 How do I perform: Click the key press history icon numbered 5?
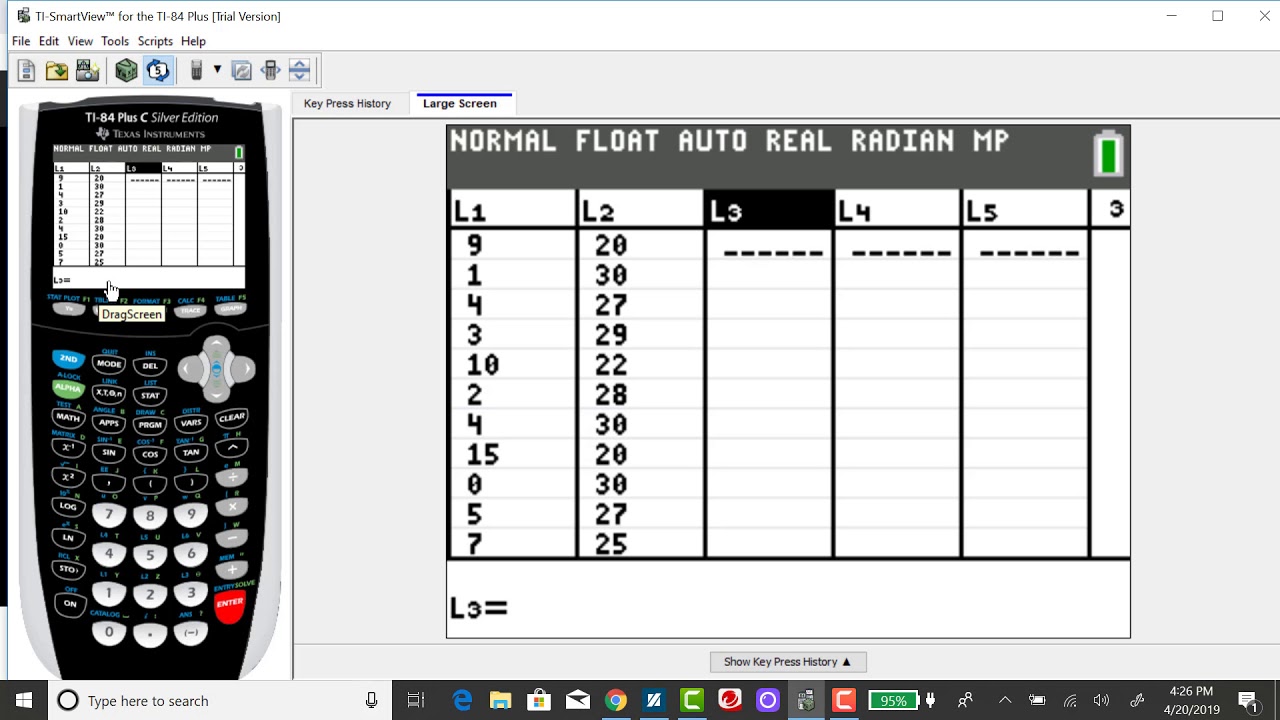[x=158, y=70]
